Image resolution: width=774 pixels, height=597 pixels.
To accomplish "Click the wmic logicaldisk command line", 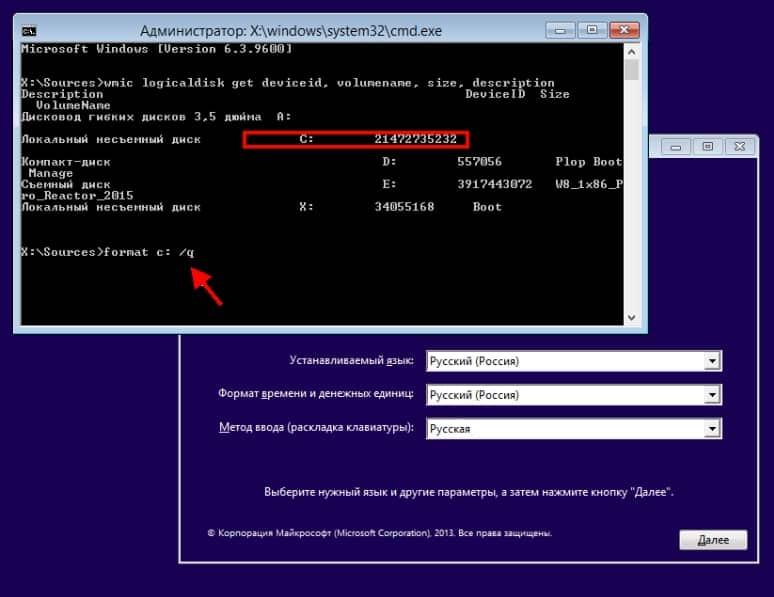I will tap(288, 82).
